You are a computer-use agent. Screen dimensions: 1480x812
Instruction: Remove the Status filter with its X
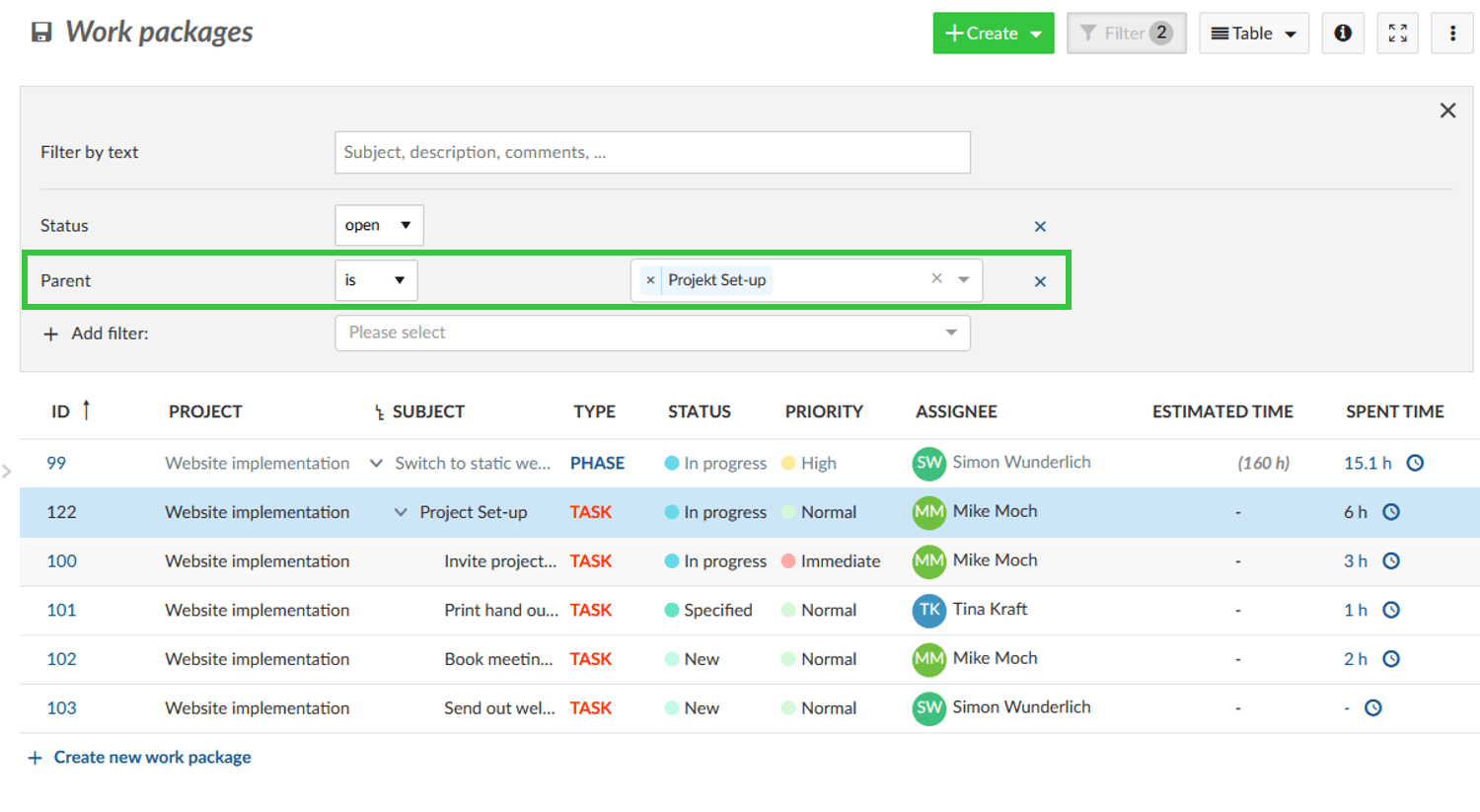[1040, 227]
